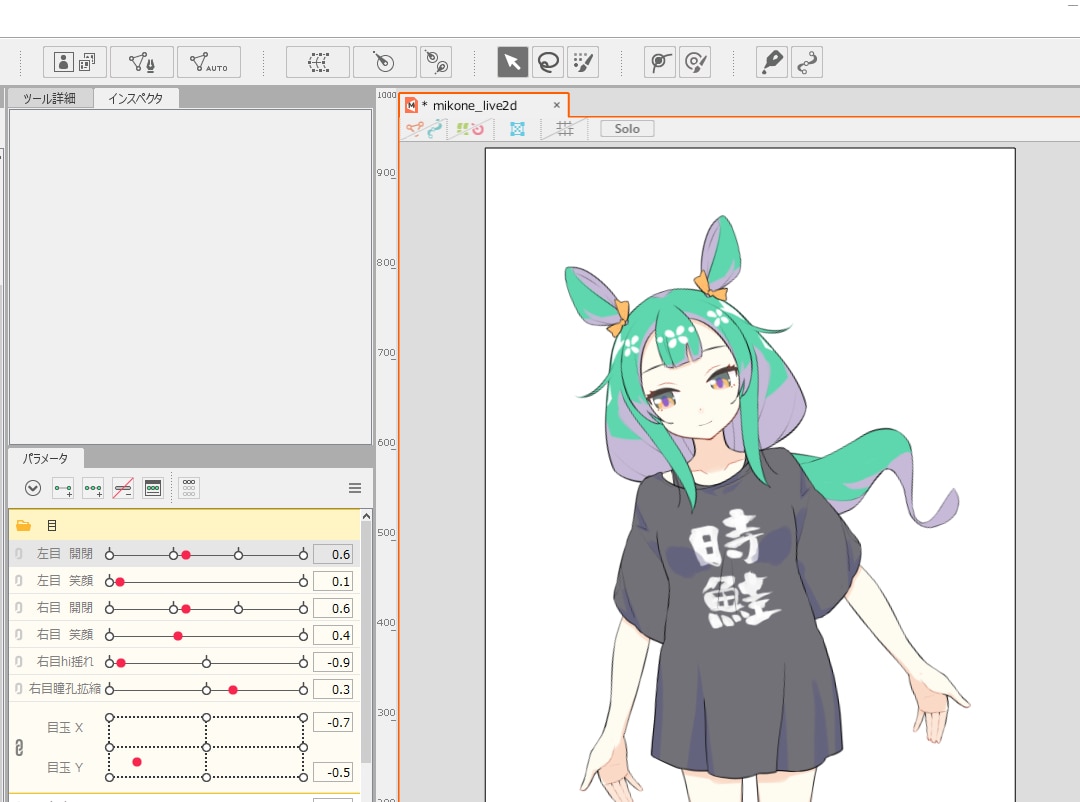1080x802 pixels.
Task: Toggle link clip on 右目瞳孔拡縮 row
Action: tap(19, 688)
